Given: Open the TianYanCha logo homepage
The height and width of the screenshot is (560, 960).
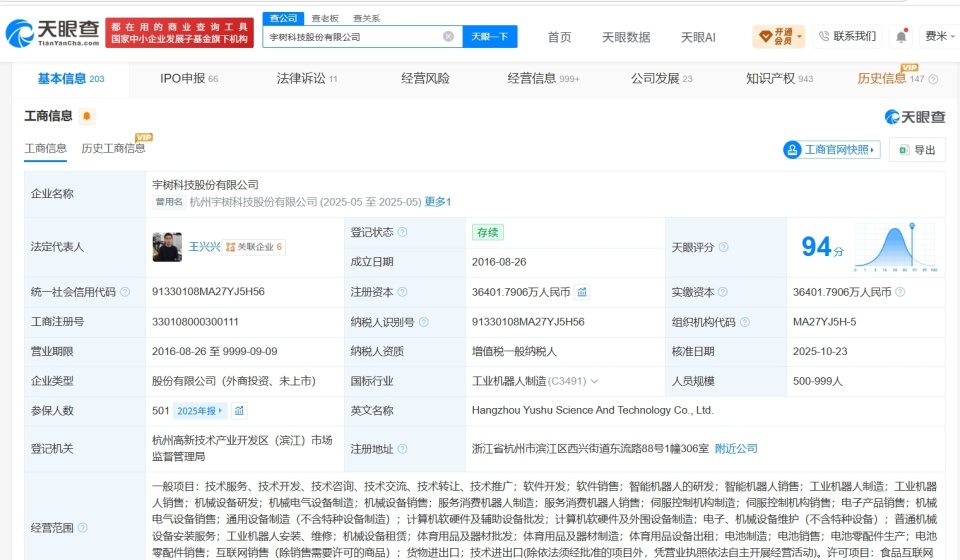Looking at the screenshot, I should tap(53, 32).
